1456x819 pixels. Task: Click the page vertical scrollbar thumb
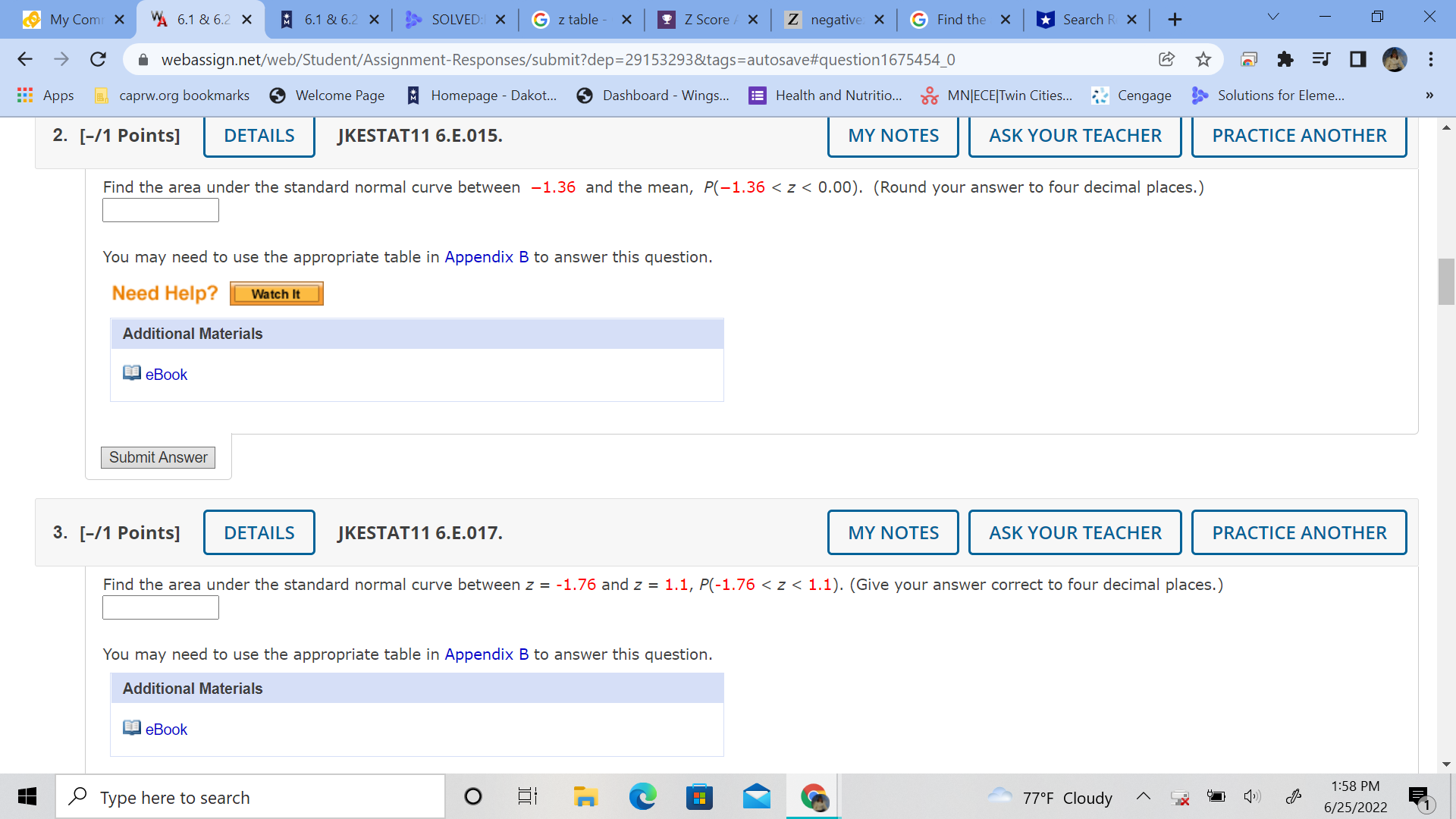1446,281
